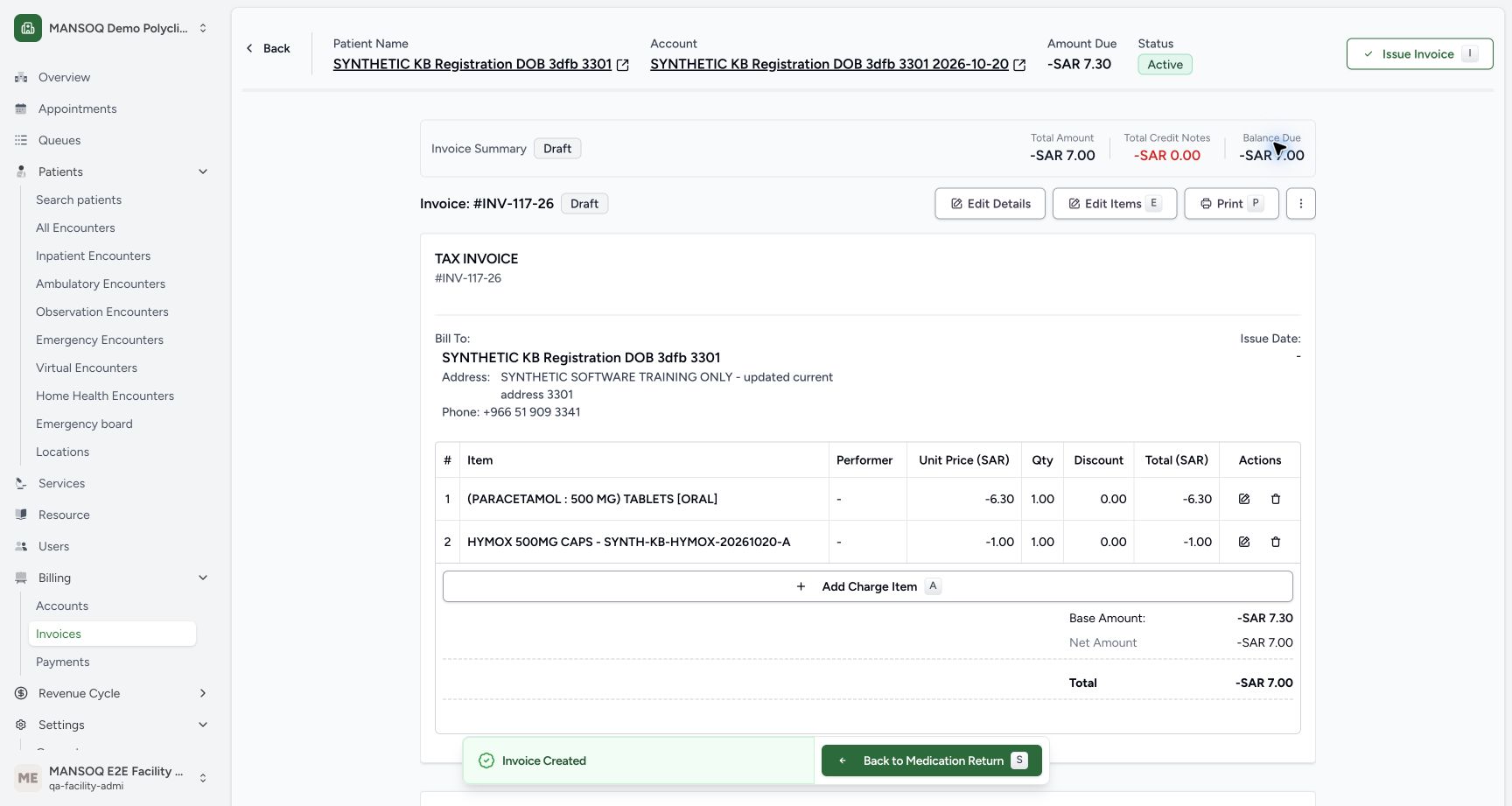Open the account 2026-10-20 link
Viewport: 1512px width, 806px height.
coord(829,64)
